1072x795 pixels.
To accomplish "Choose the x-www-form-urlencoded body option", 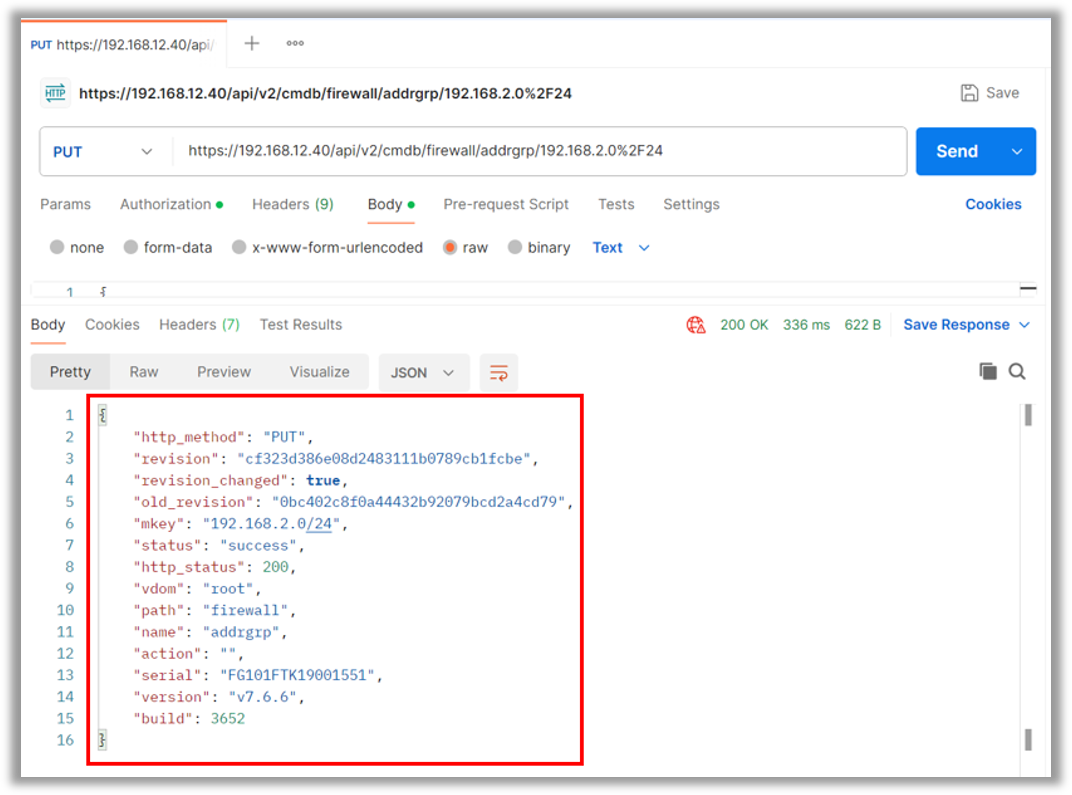I will coord(237,247).
